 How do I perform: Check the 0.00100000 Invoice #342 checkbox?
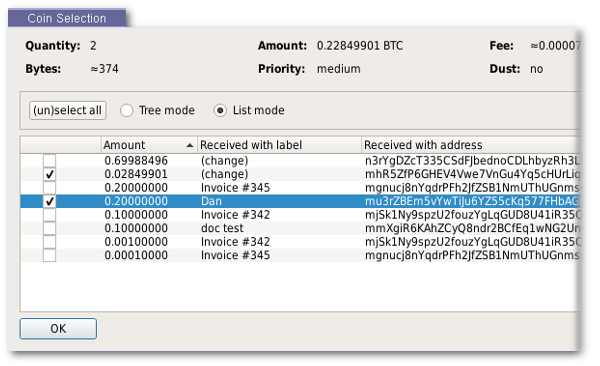49,242
